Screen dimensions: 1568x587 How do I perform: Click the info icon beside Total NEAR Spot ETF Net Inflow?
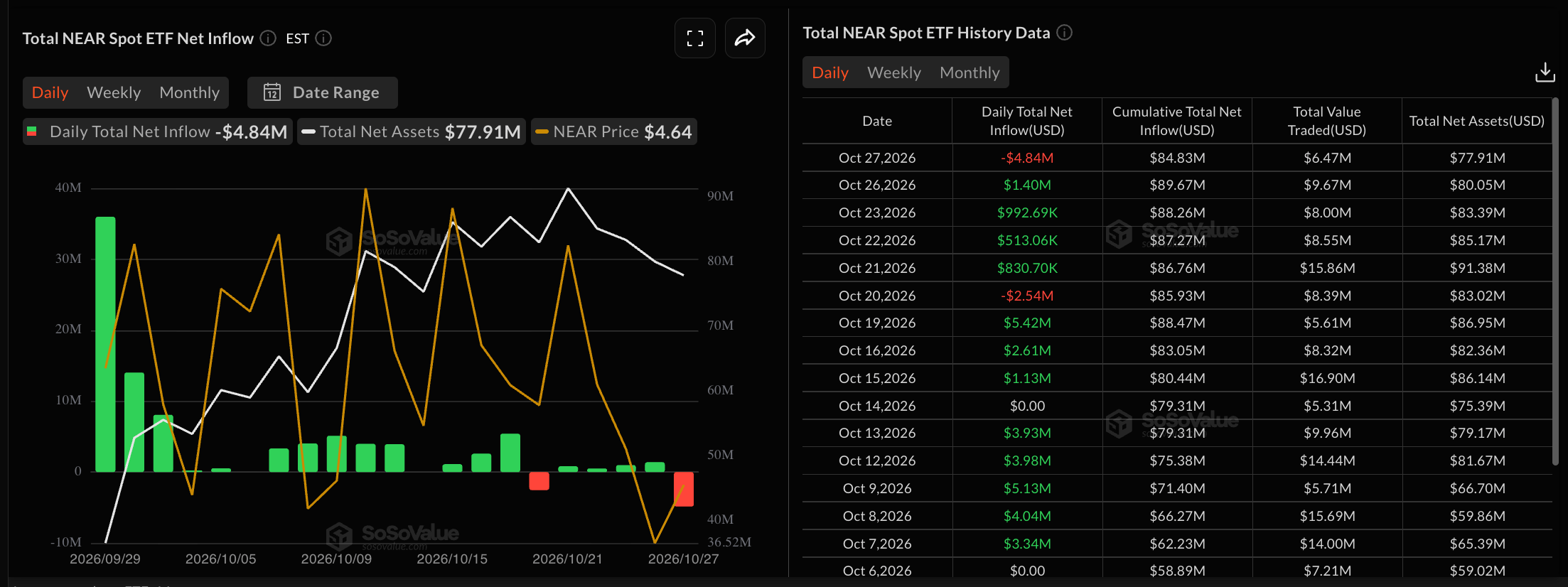268,38
